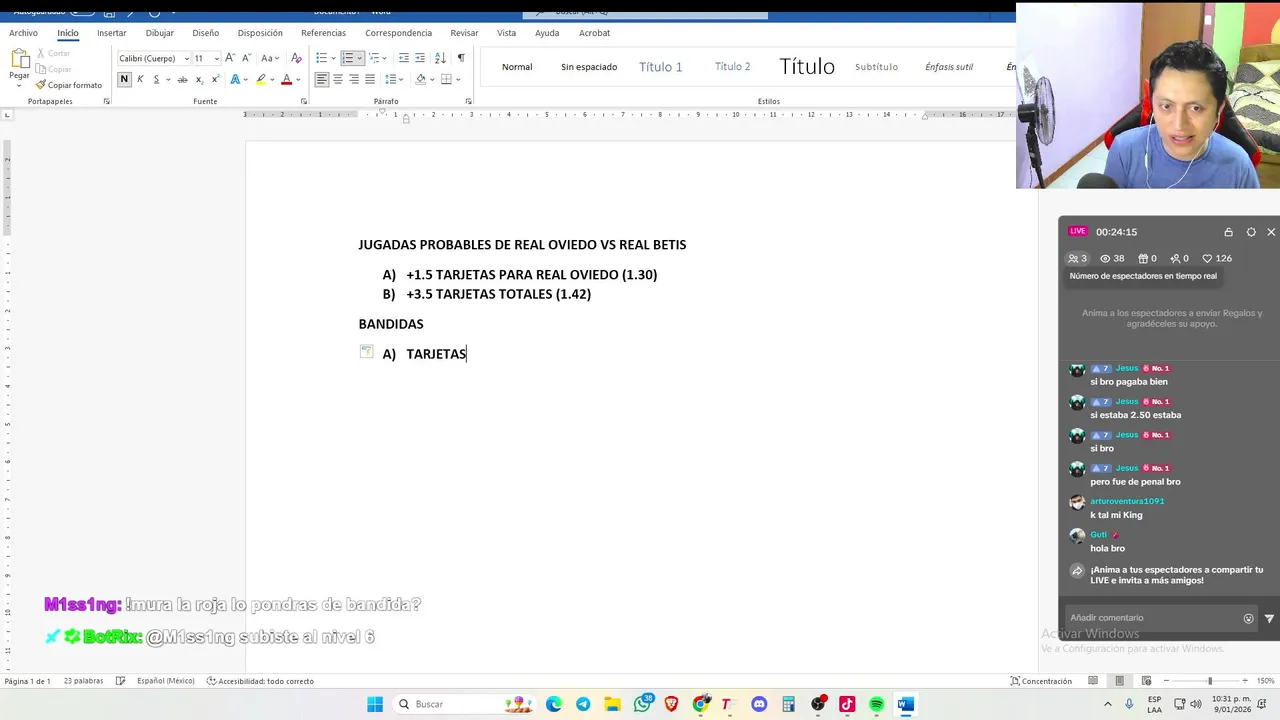Decrease font size with A-down icon
1280x720 pixels.
point(246,58)
